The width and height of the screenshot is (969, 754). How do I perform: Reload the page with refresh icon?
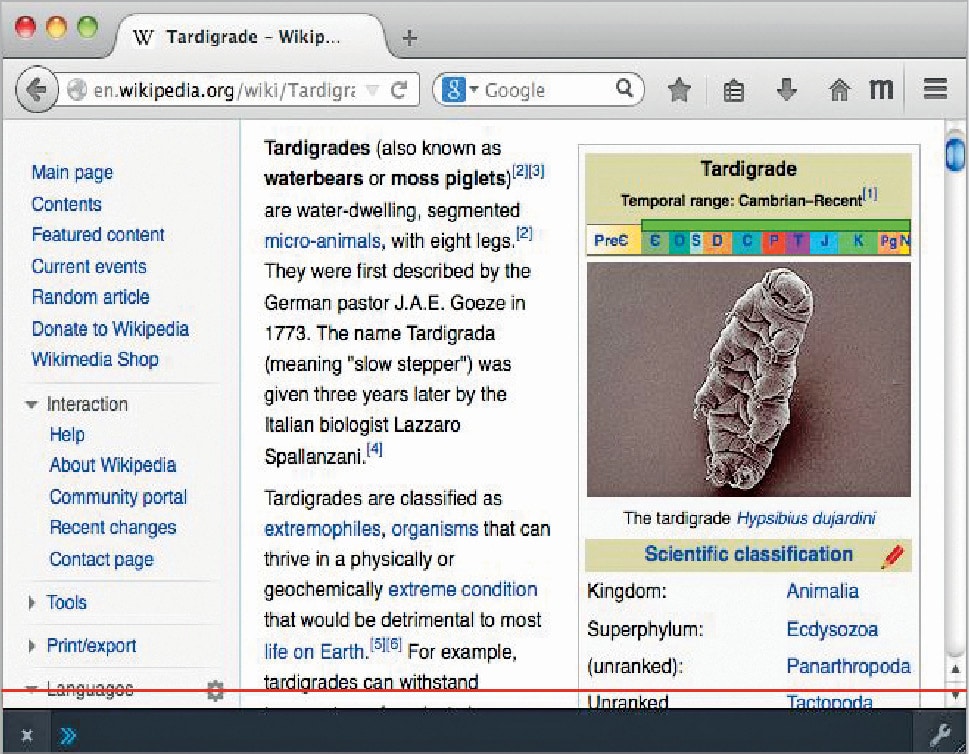tap(399, 90)
